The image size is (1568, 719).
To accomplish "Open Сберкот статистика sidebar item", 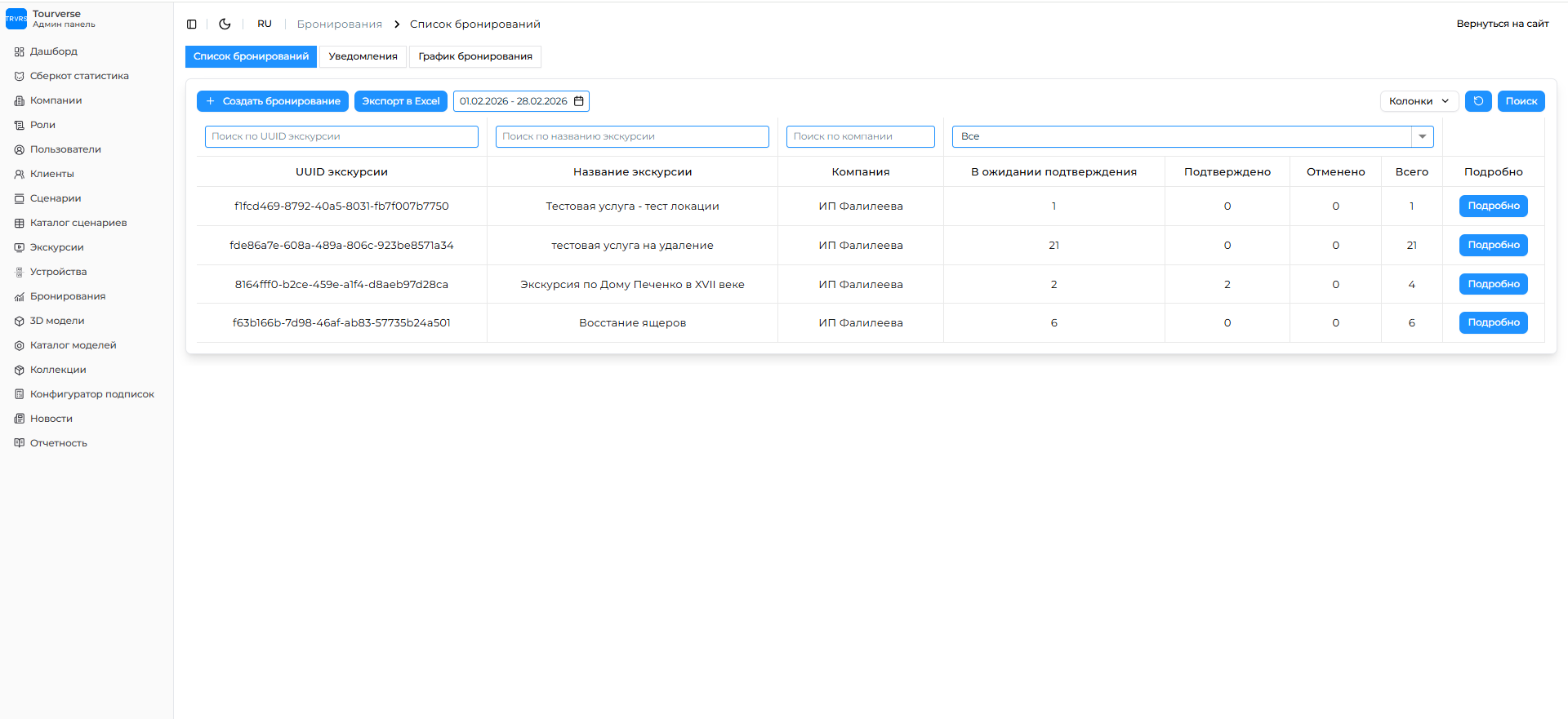I will [79, 76].
